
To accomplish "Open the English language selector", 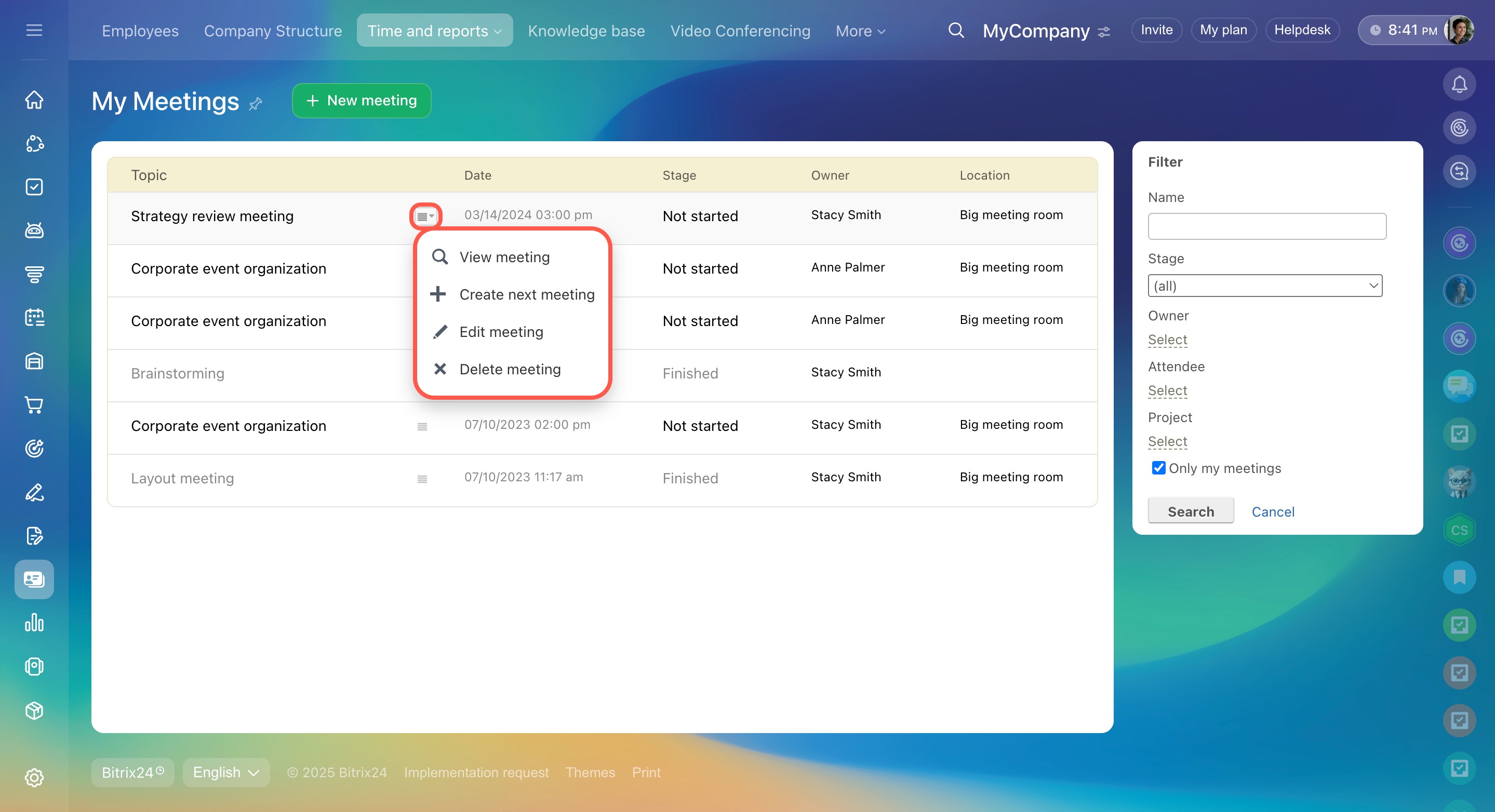I will (x=226, y=772).
